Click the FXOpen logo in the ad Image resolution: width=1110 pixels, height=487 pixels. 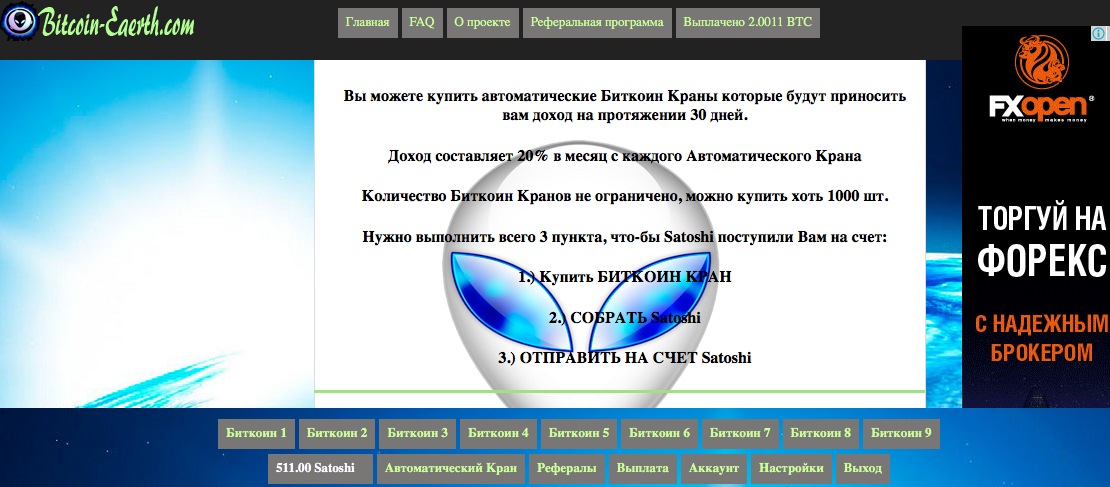point(1041,79)
